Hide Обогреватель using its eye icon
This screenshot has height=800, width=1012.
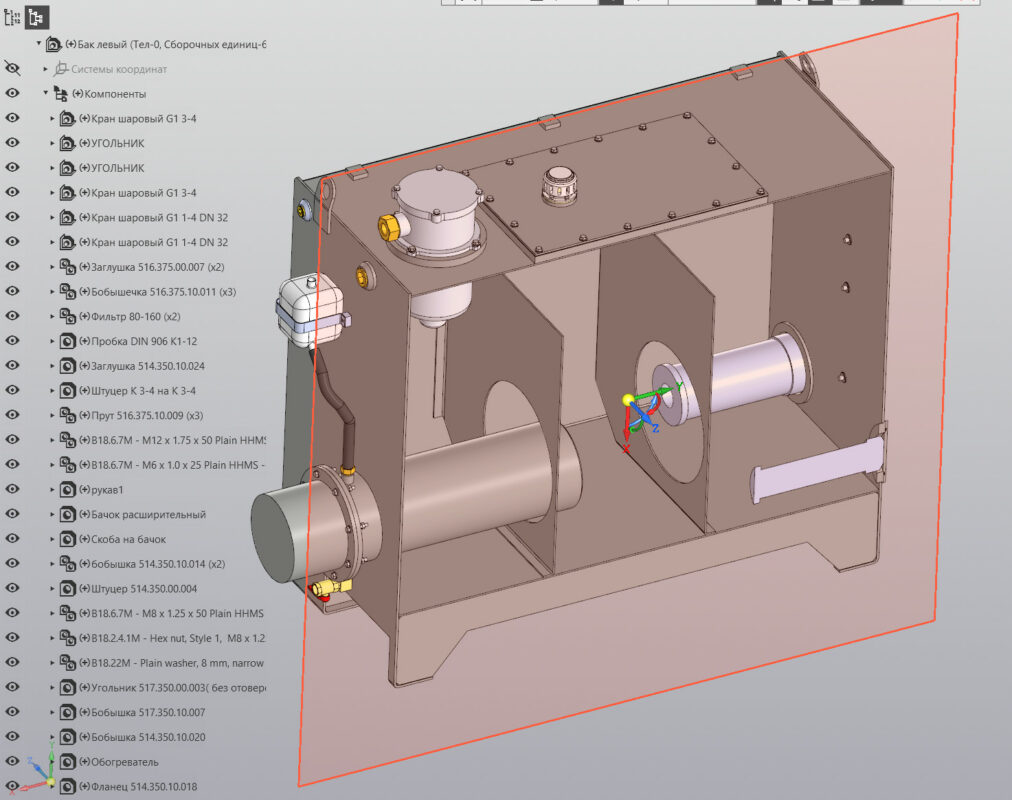[x=12, y=762]
